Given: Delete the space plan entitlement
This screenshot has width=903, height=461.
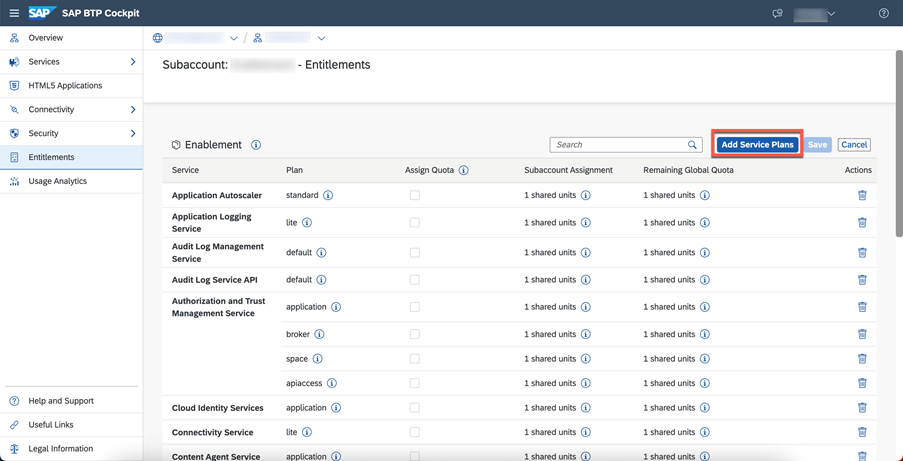Looking at the screenshot, I should [x=862, y=358].
